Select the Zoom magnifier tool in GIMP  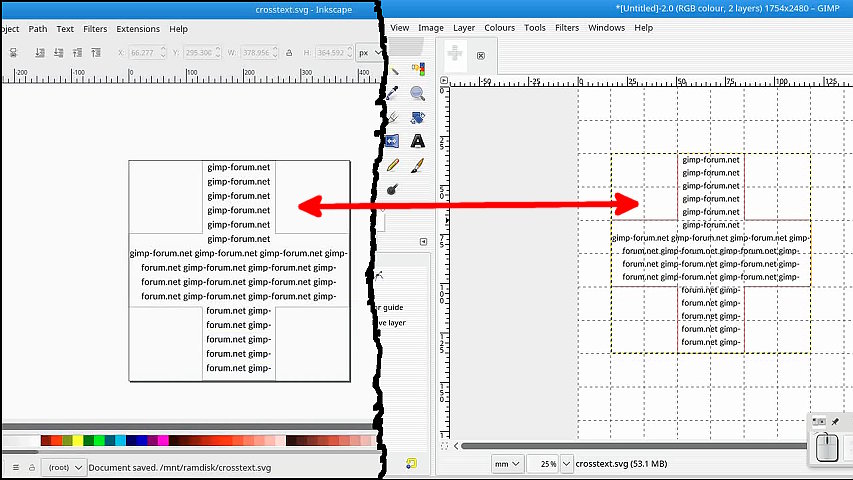tap(417, 94)
